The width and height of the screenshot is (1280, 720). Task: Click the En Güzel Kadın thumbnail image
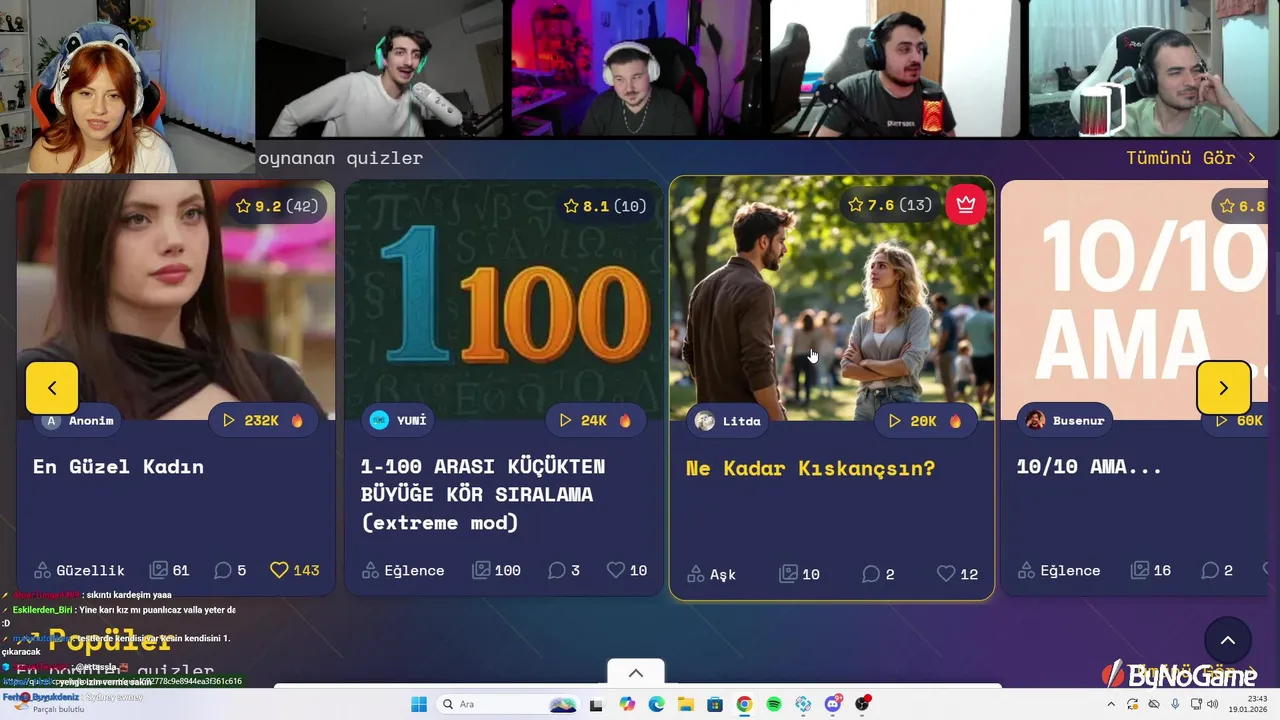pyautogui.click(x=176, y=300)
